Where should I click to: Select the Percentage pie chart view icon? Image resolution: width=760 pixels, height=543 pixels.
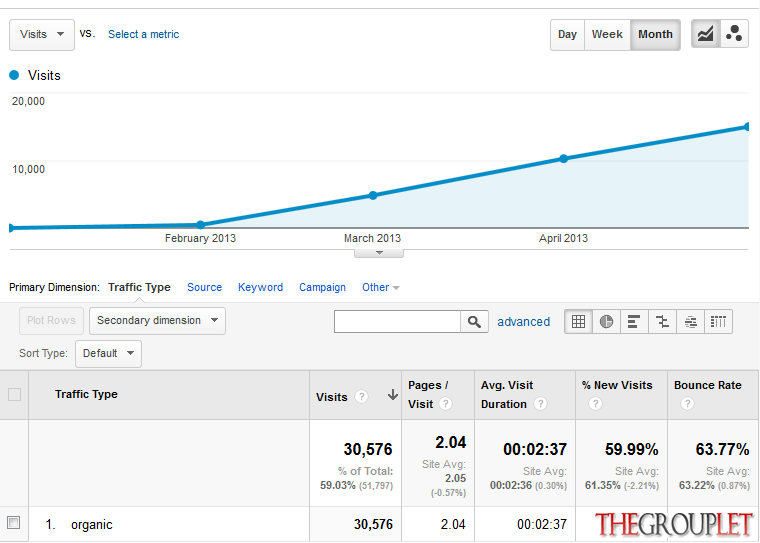pos(606,321)
